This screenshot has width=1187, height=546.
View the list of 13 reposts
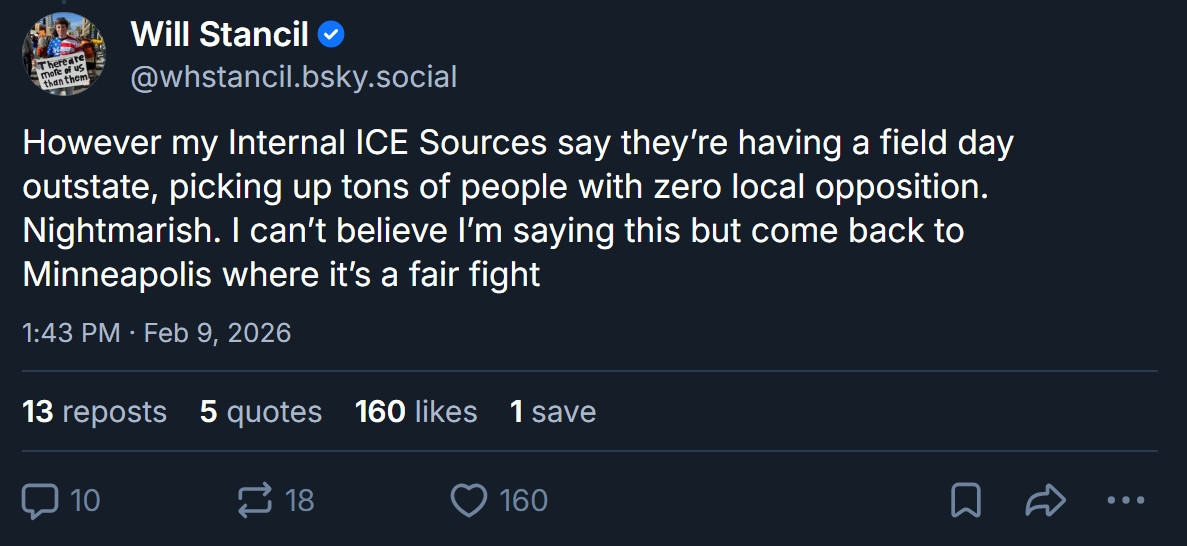point(94,412)
